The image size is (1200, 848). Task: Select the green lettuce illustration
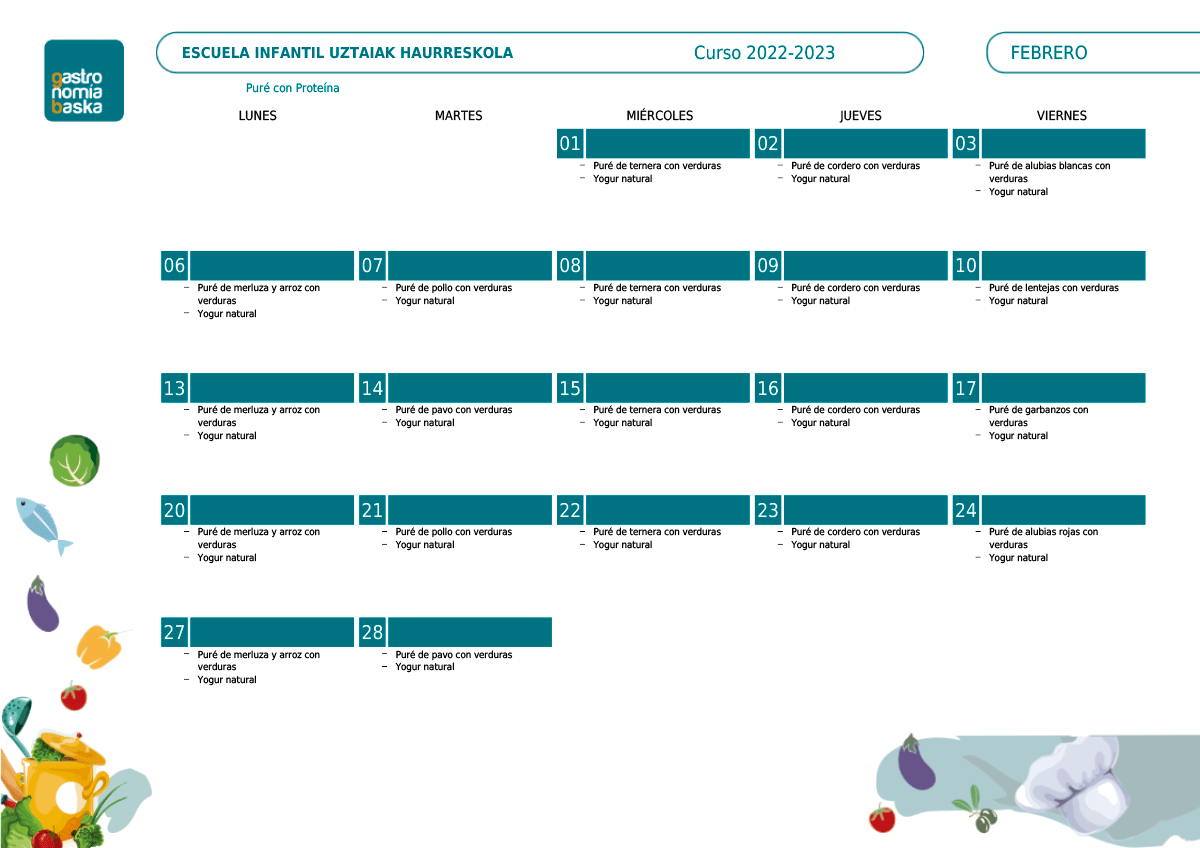click(75, 460)
